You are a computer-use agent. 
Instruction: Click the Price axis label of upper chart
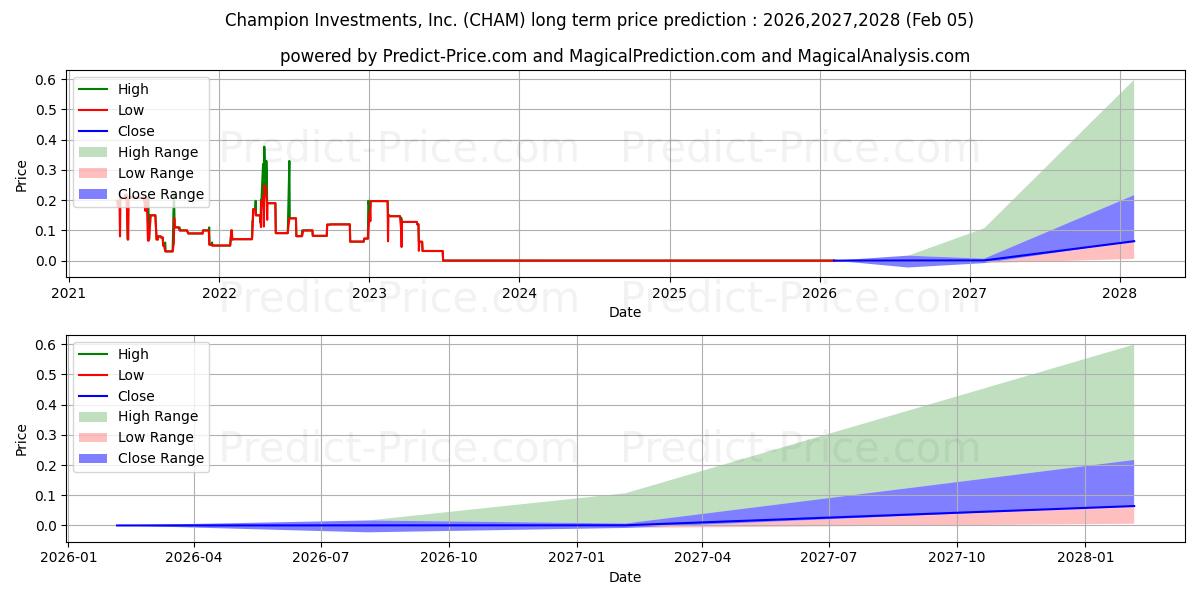pyautogui.click(x=22, y=176)
